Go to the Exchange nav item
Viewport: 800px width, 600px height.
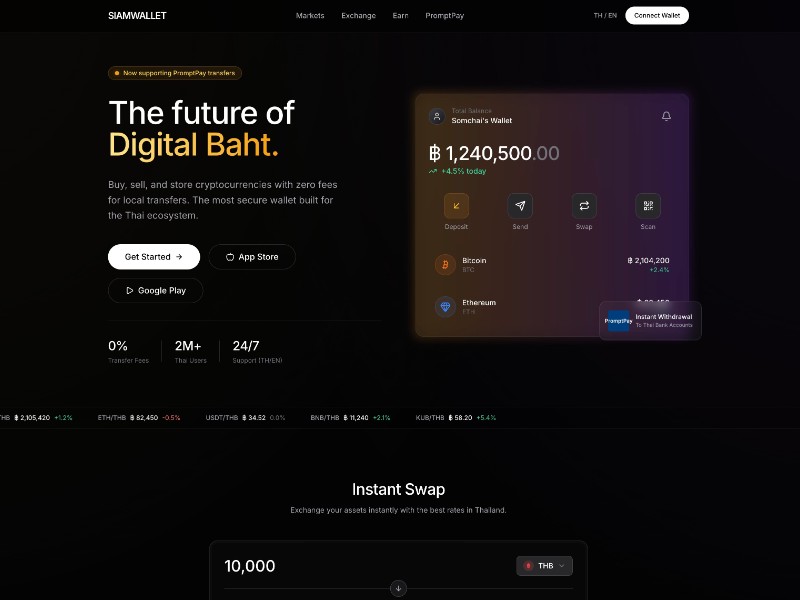tap(358, 16)
